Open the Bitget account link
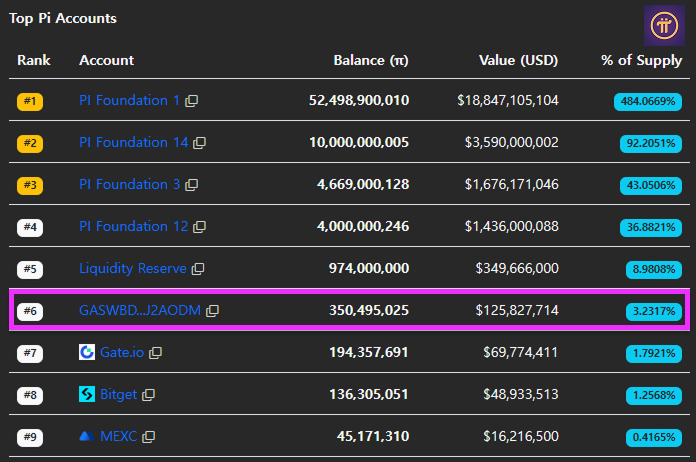This screenshot has width=696, height=462. click(119, 395)
